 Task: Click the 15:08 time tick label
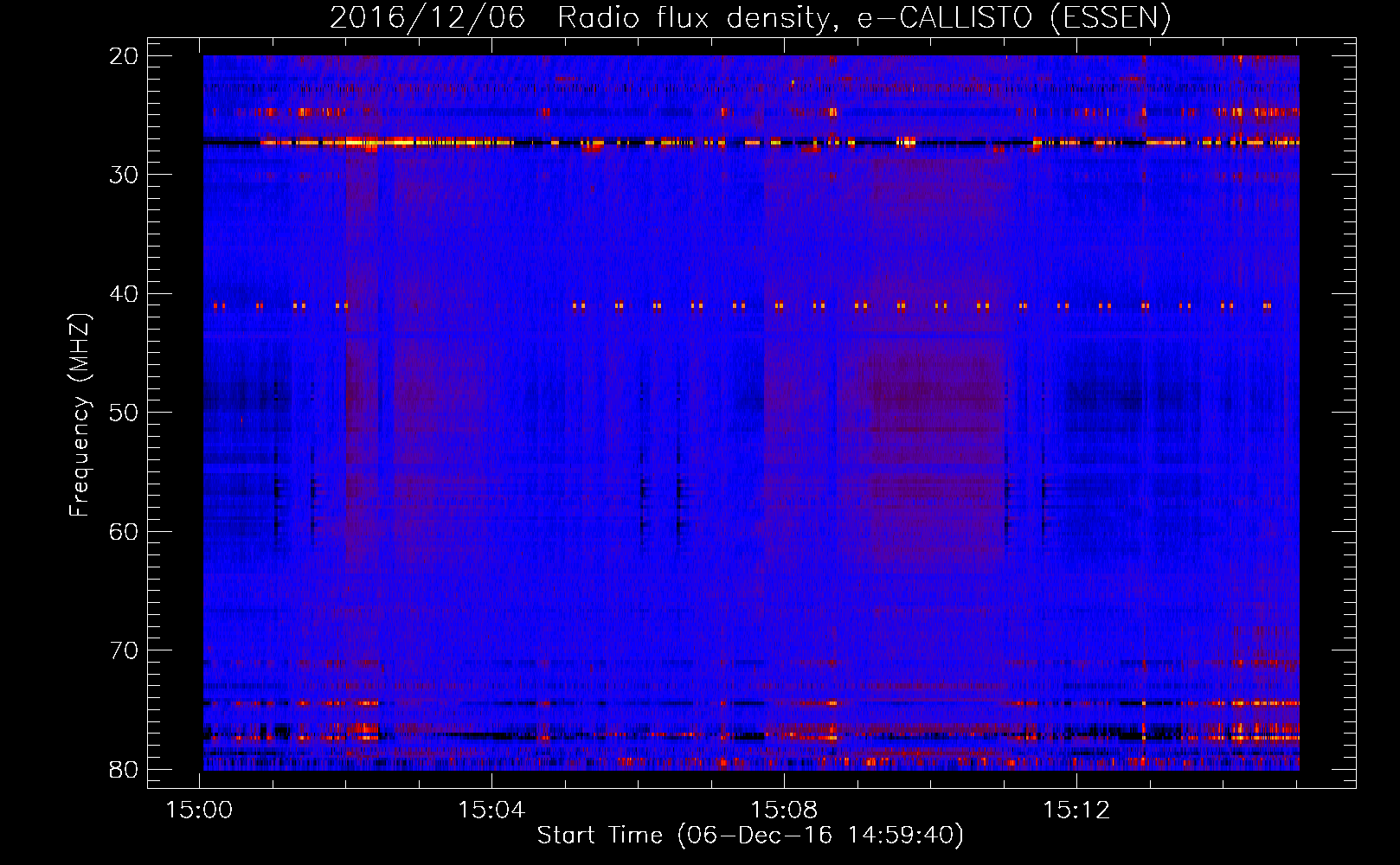click(784, 811)
